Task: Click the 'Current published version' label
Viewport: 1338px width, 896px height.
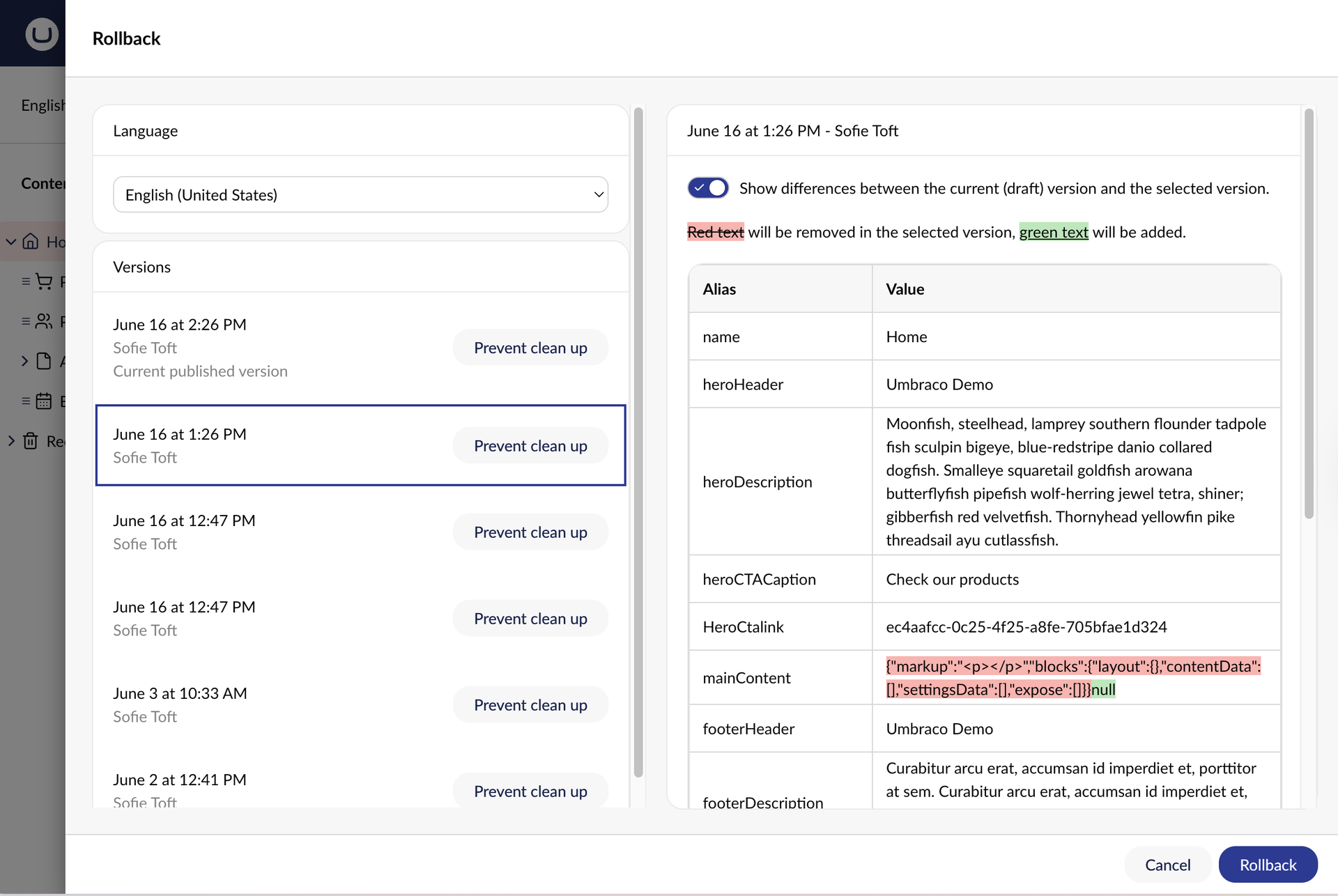Action: 200,371
